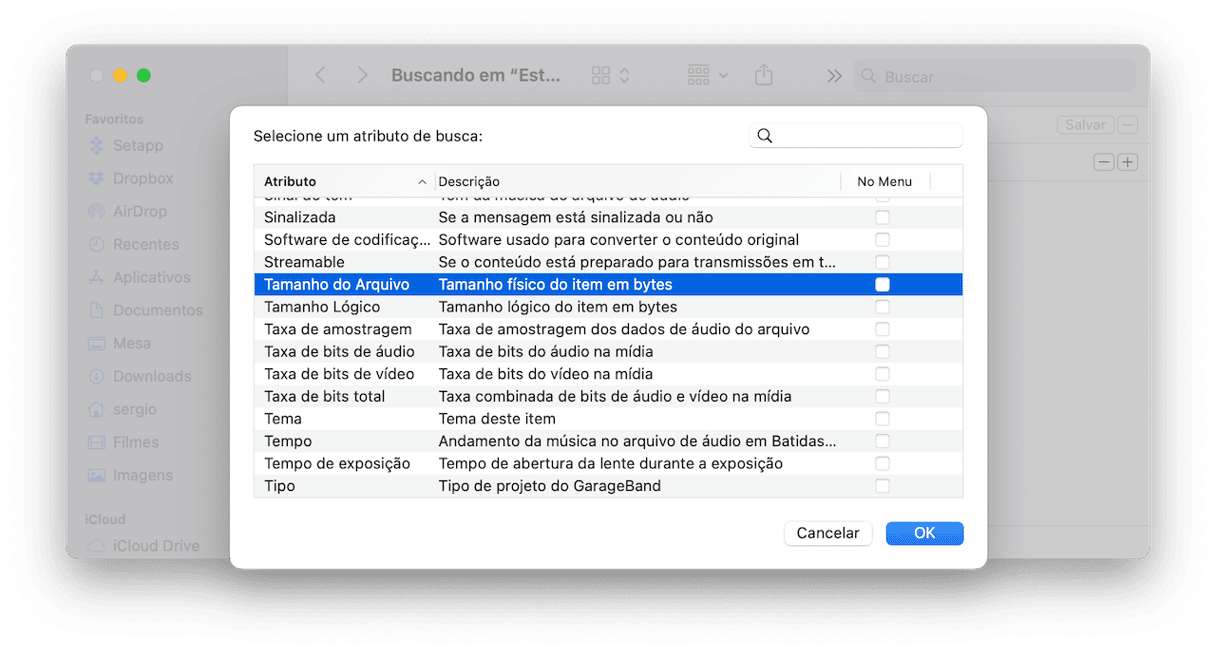Click the Setapp icon in the Finder sidebar
1216x656 pixels.
point(96,146)
